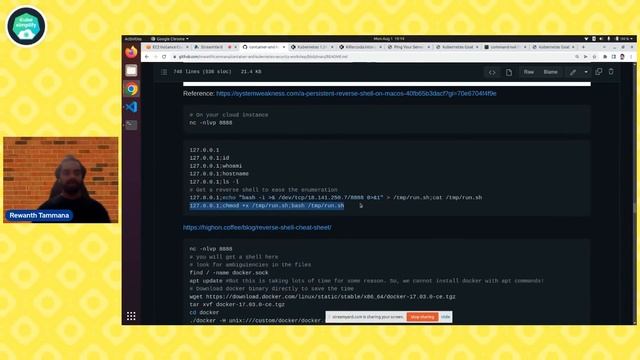The image size is (640, 360).
Task: Click the highlighted chmod +x /tmp/run.sh line
Action: [267, 206]
